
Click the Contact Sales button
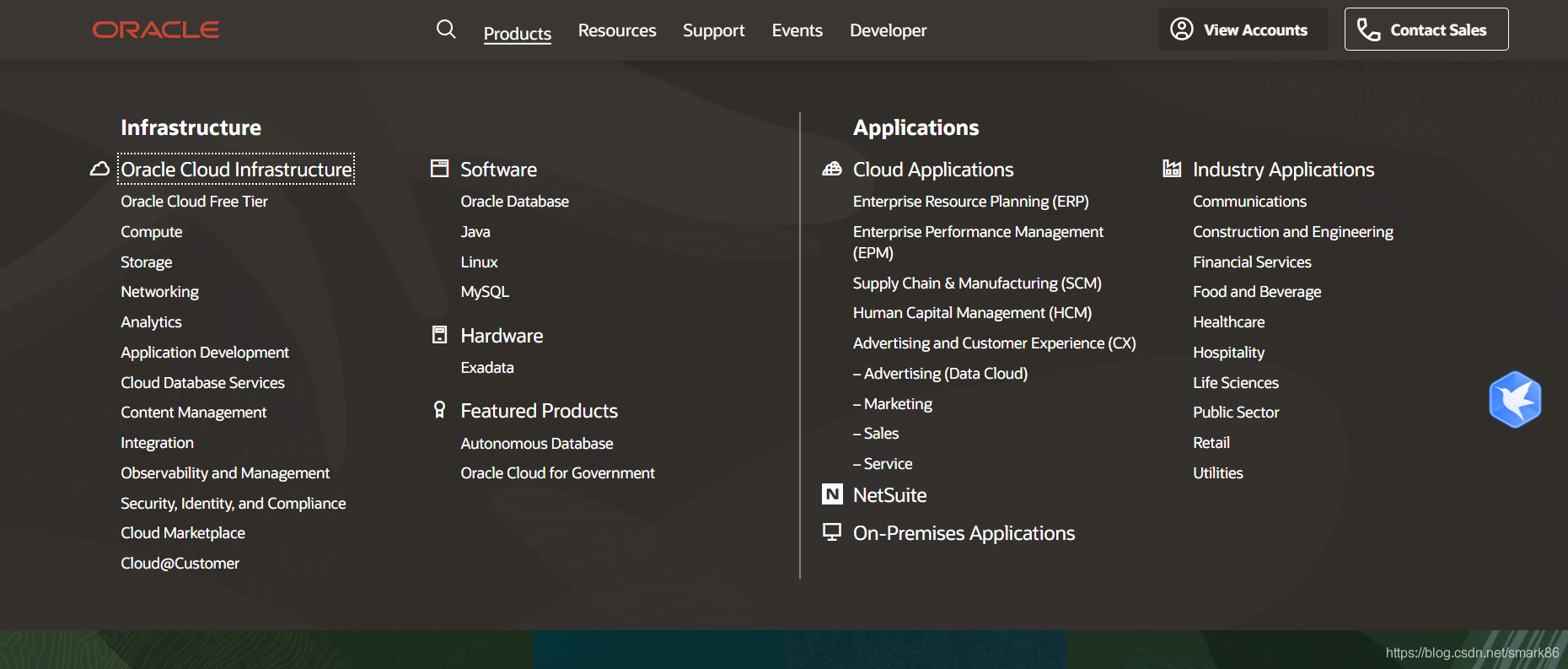point(1426,30)
